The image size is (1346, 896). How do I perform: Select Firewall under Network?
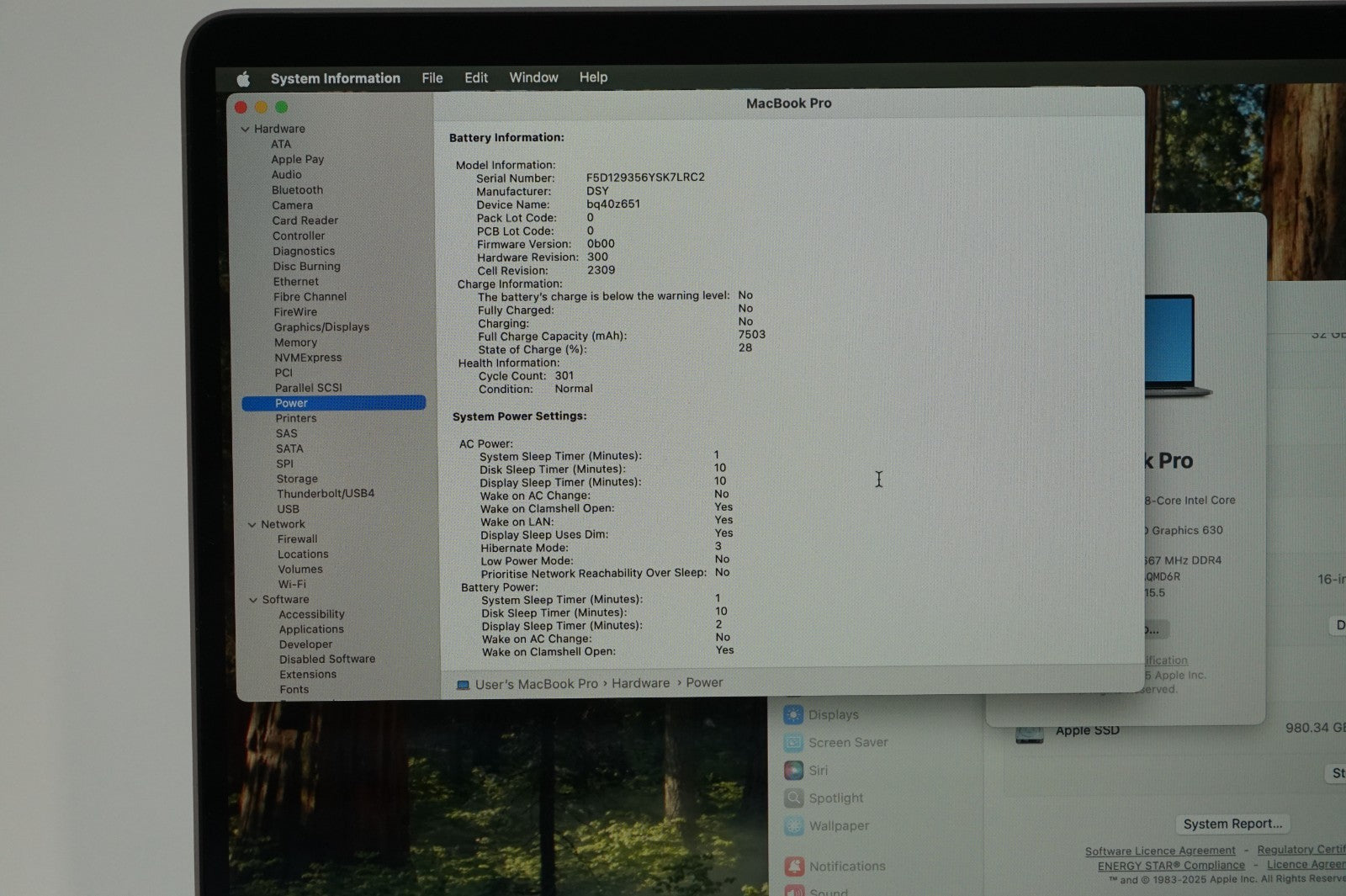(x=298, y=539)
